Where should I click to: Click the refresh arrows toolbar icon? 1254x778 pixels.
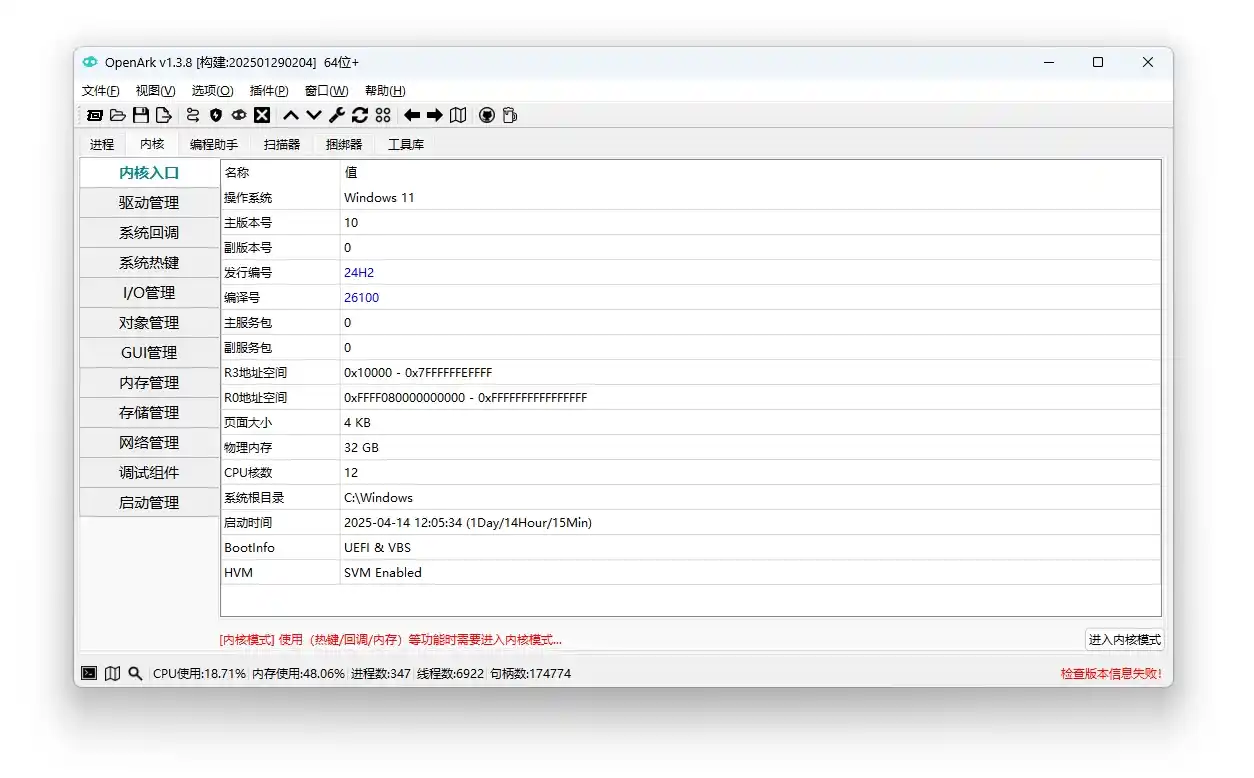click(360, 115)
